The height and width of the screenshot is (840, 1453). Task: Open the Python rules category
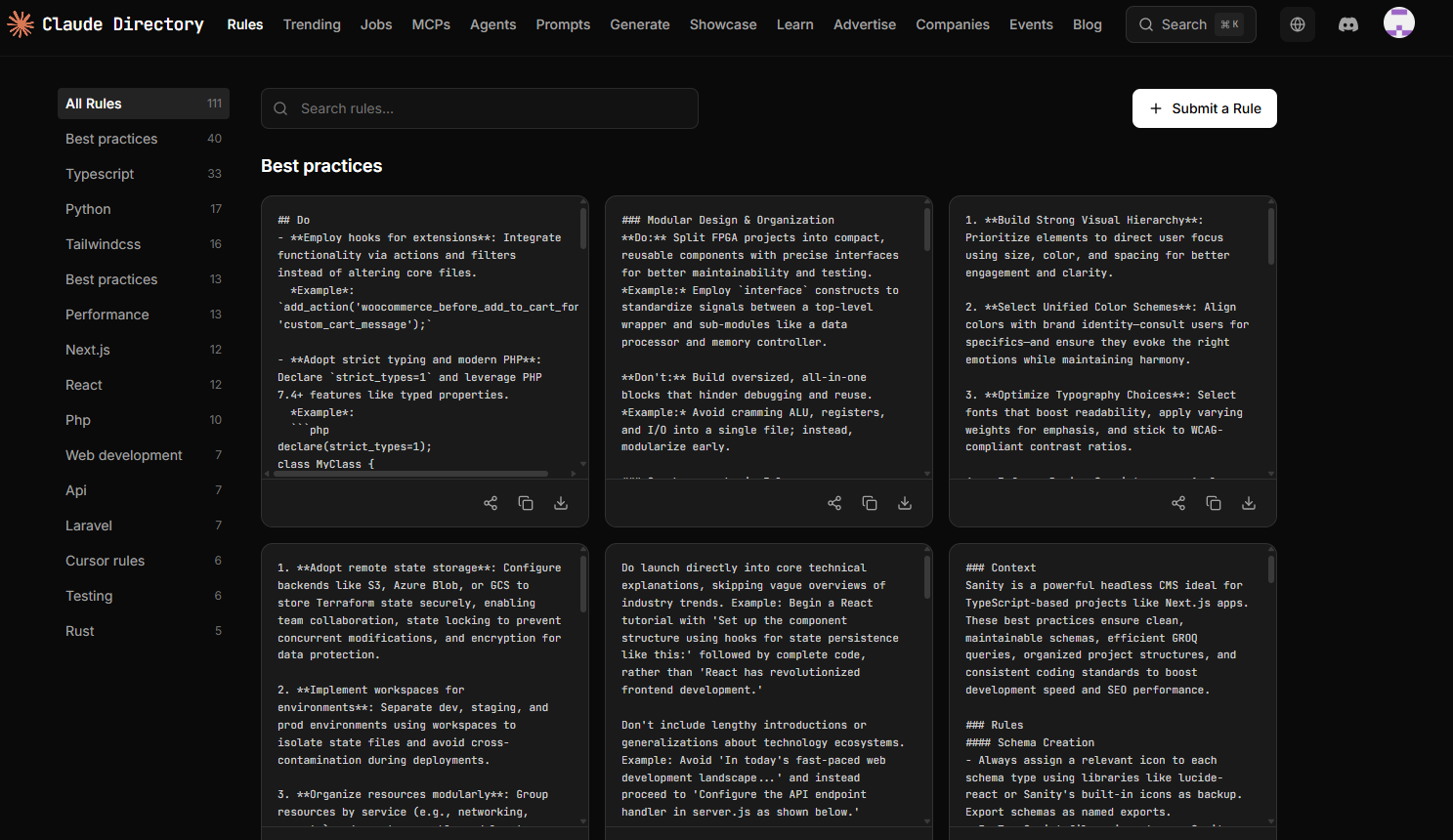[x=88, y=208]
